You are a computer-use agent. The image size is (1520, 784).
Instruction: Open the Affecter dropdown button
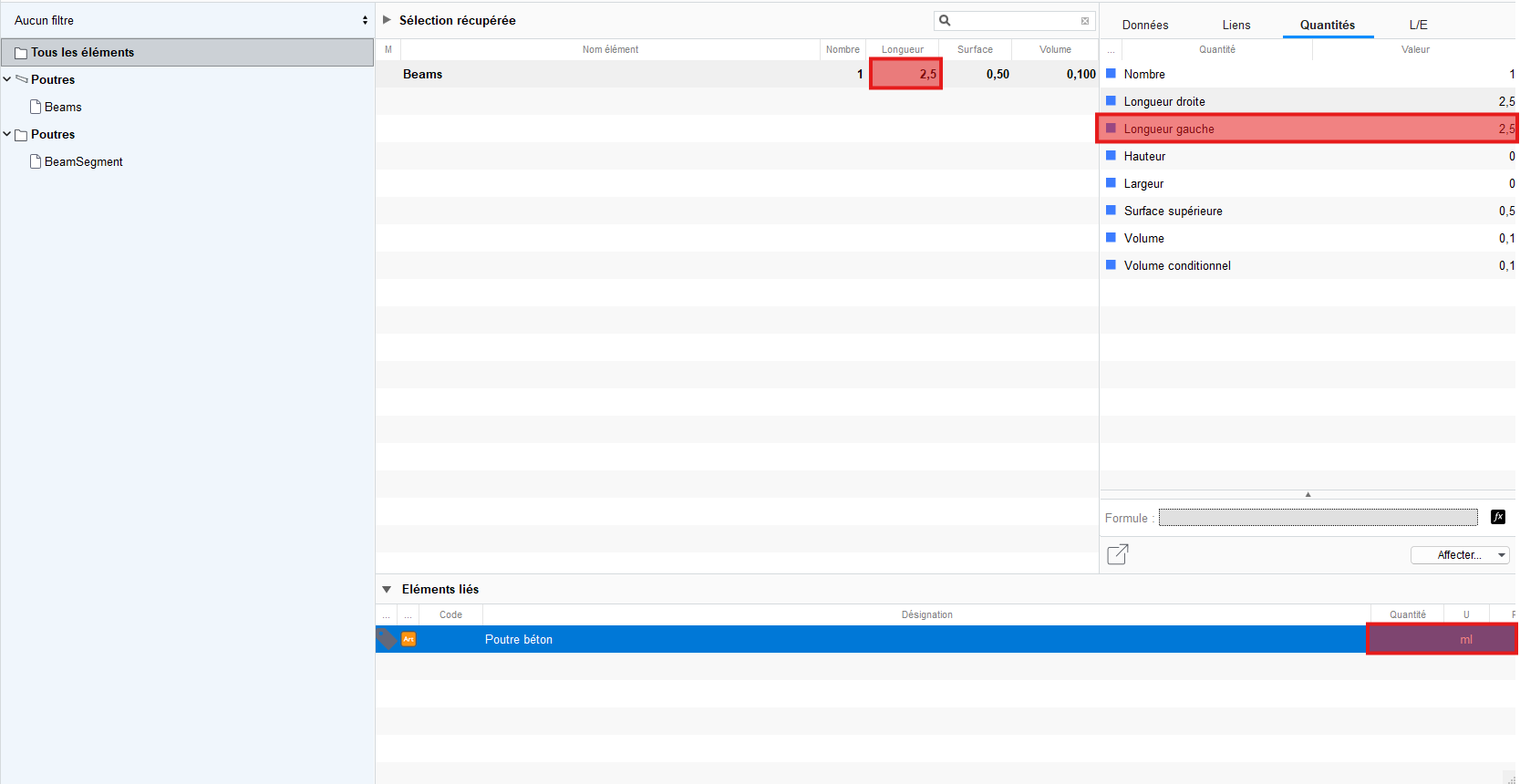(x=1460, y=555)
